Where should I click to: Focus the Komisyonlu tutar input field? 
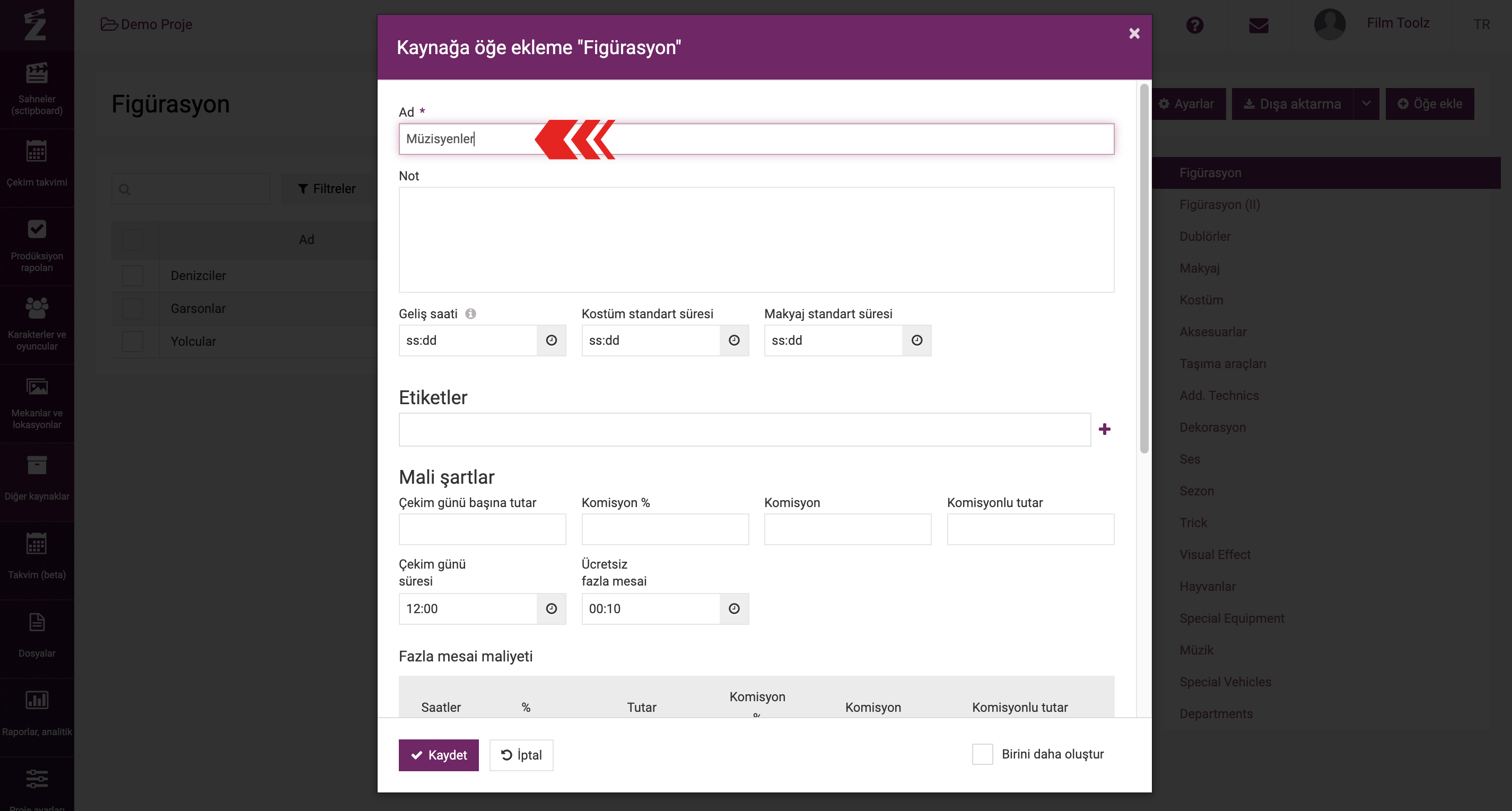tap(1030, 529)
